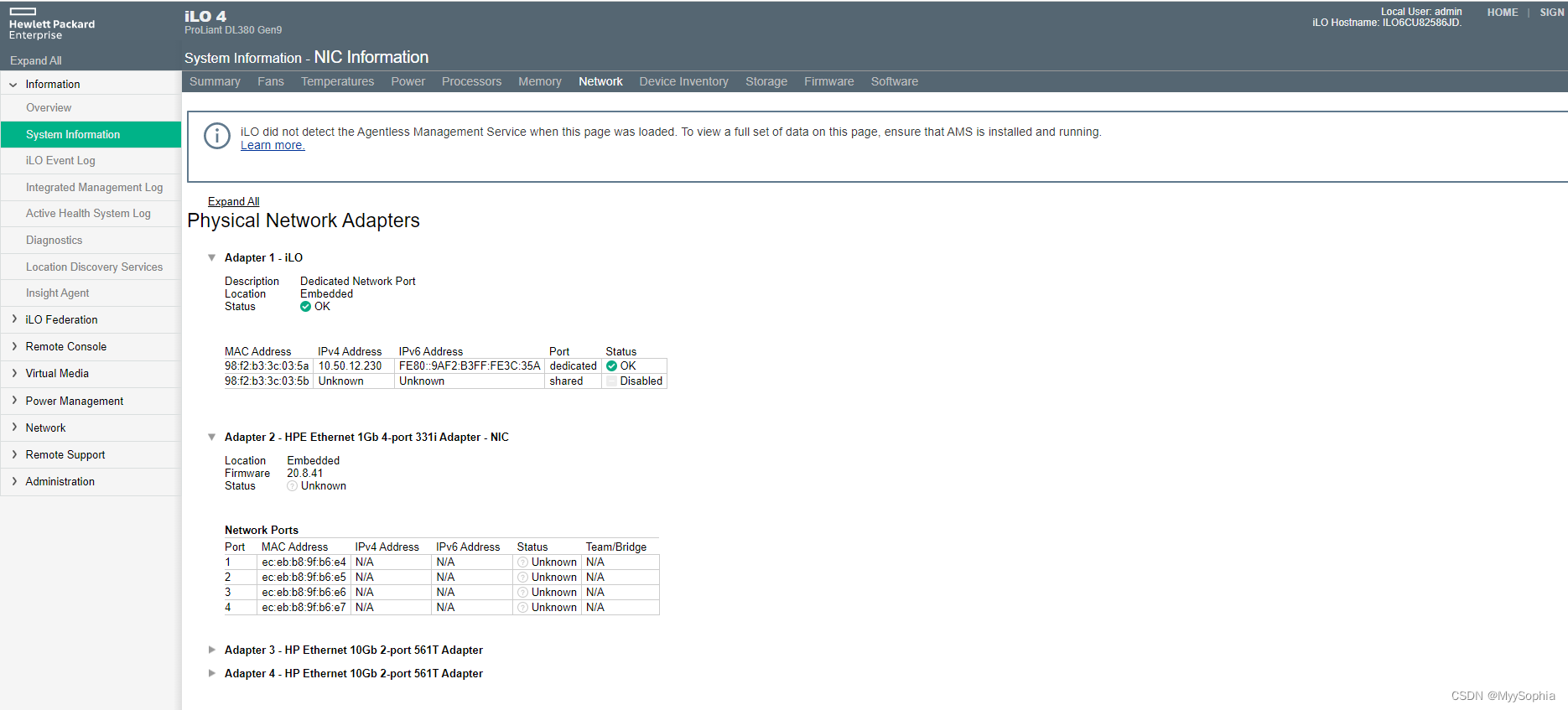Go to HOME in top bar

point(1503,13)
